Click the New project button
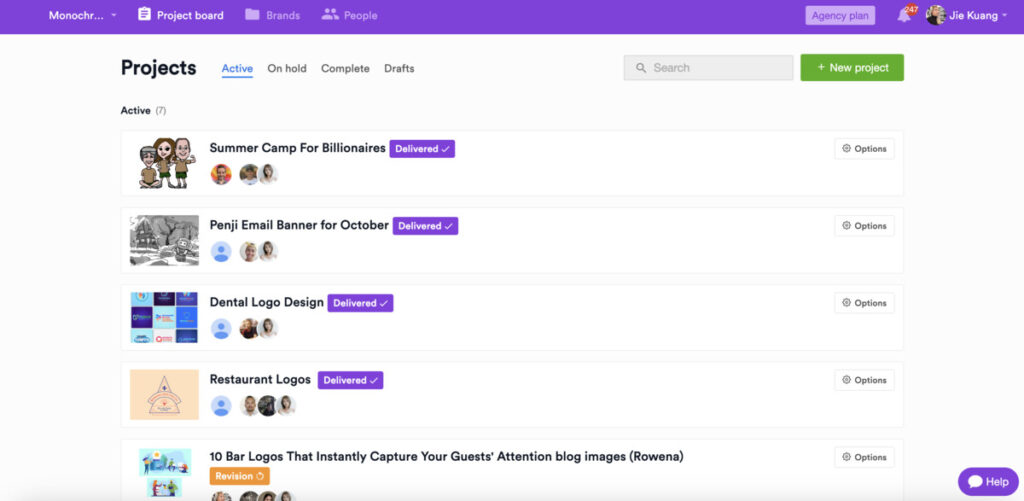 pos(852,67)
